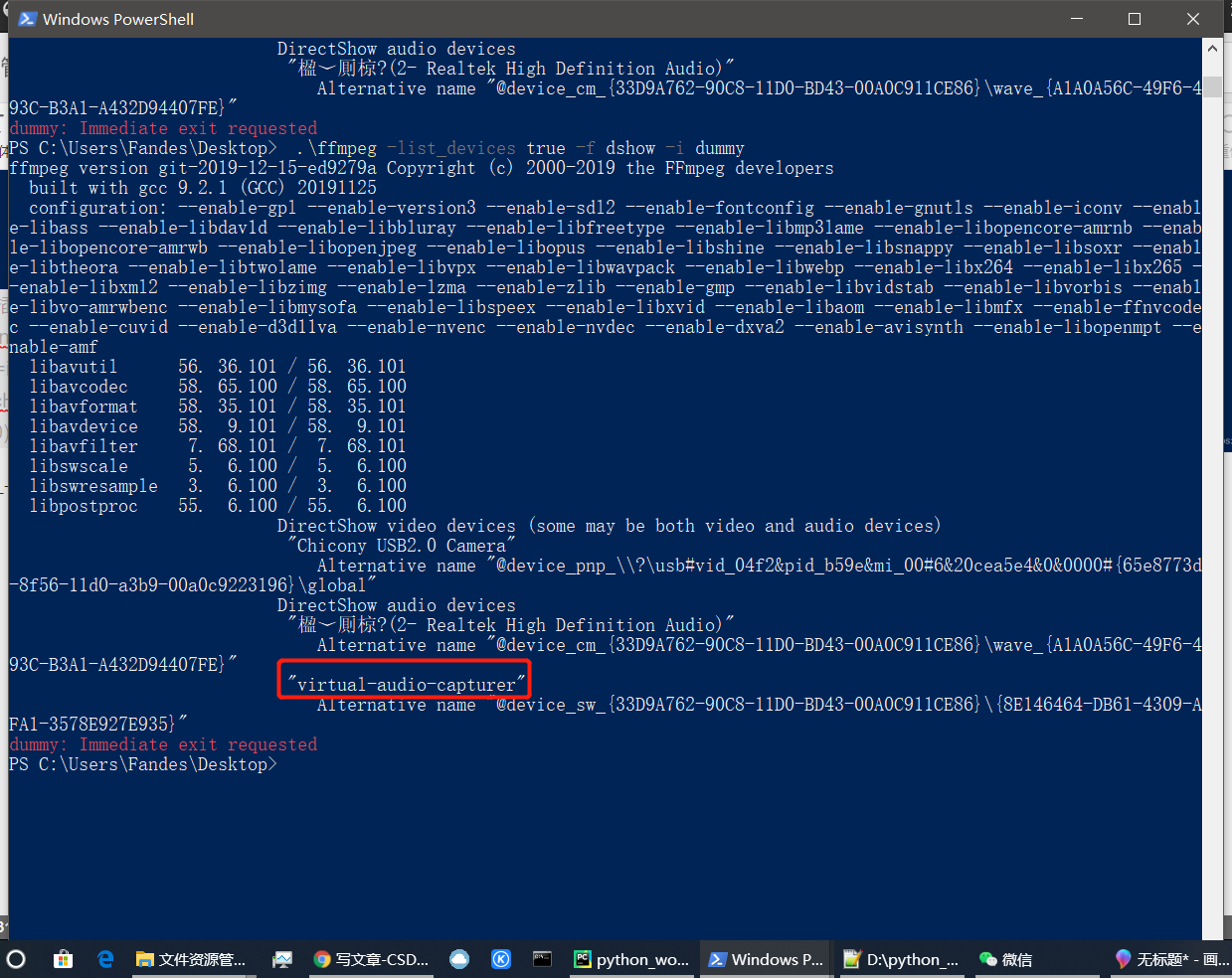Open the blue K app on taskbar

(501, 959)
